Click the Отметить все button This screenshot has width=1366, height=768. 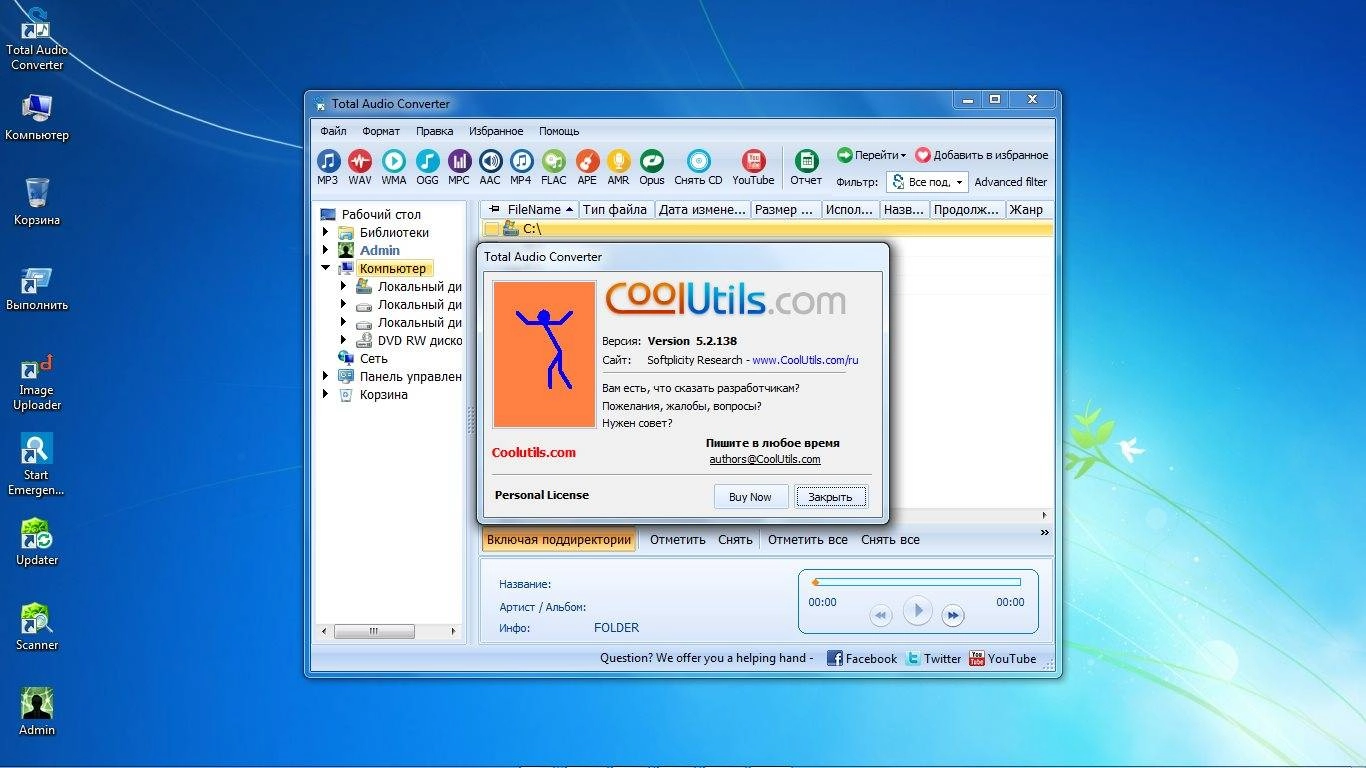pyautogui.click(x=808, y=539)
